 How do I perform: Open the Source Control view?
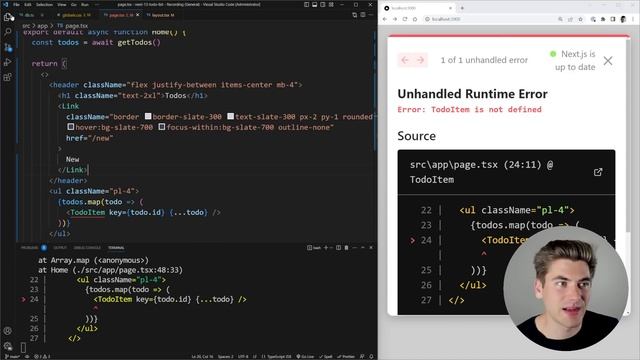[8, 47]
